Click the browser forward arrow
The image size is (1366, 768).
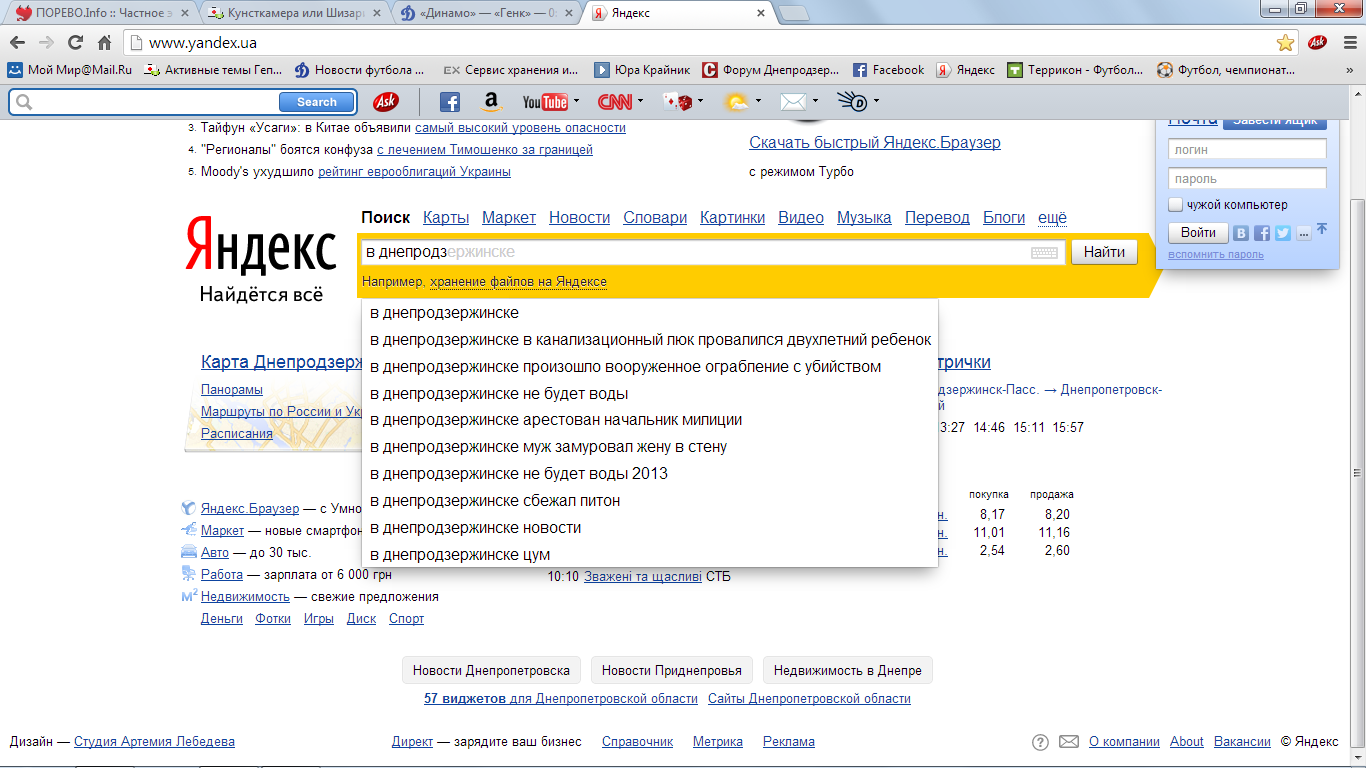pyautogui.click(x=46, y=43)
